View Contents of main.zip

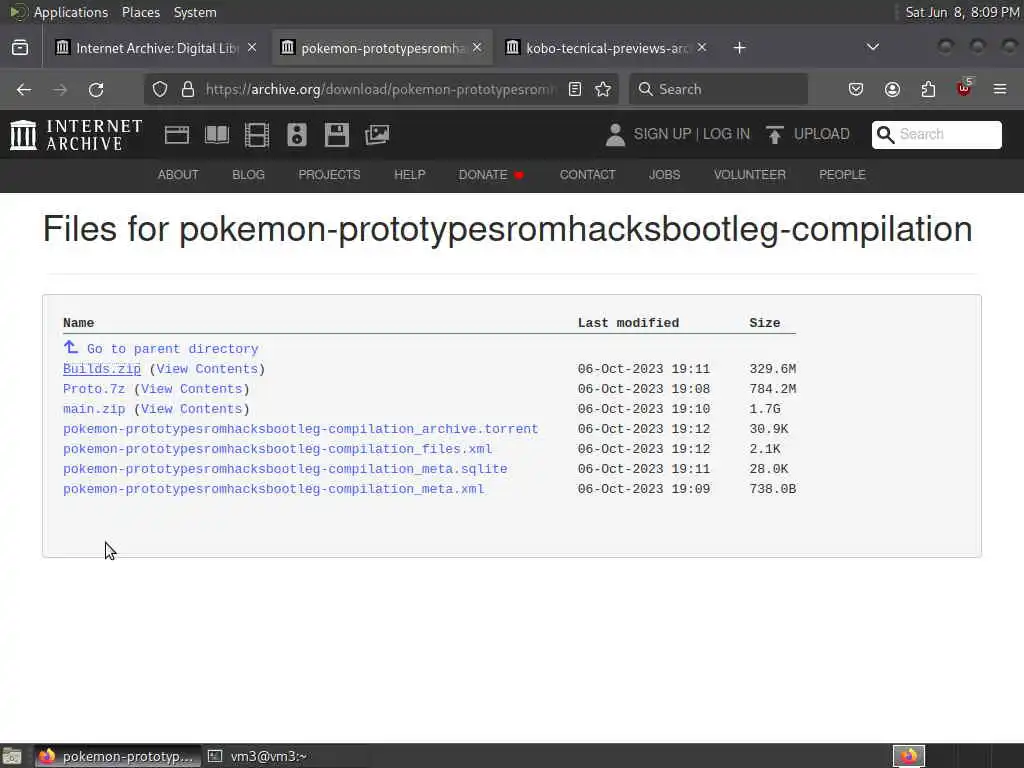point(191,409)
